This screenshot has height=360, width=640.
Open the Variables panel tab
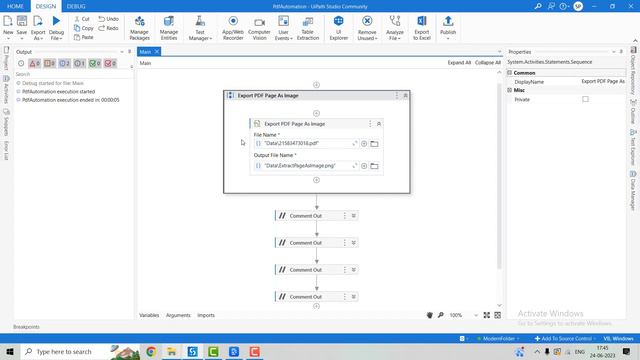point(149,315)
